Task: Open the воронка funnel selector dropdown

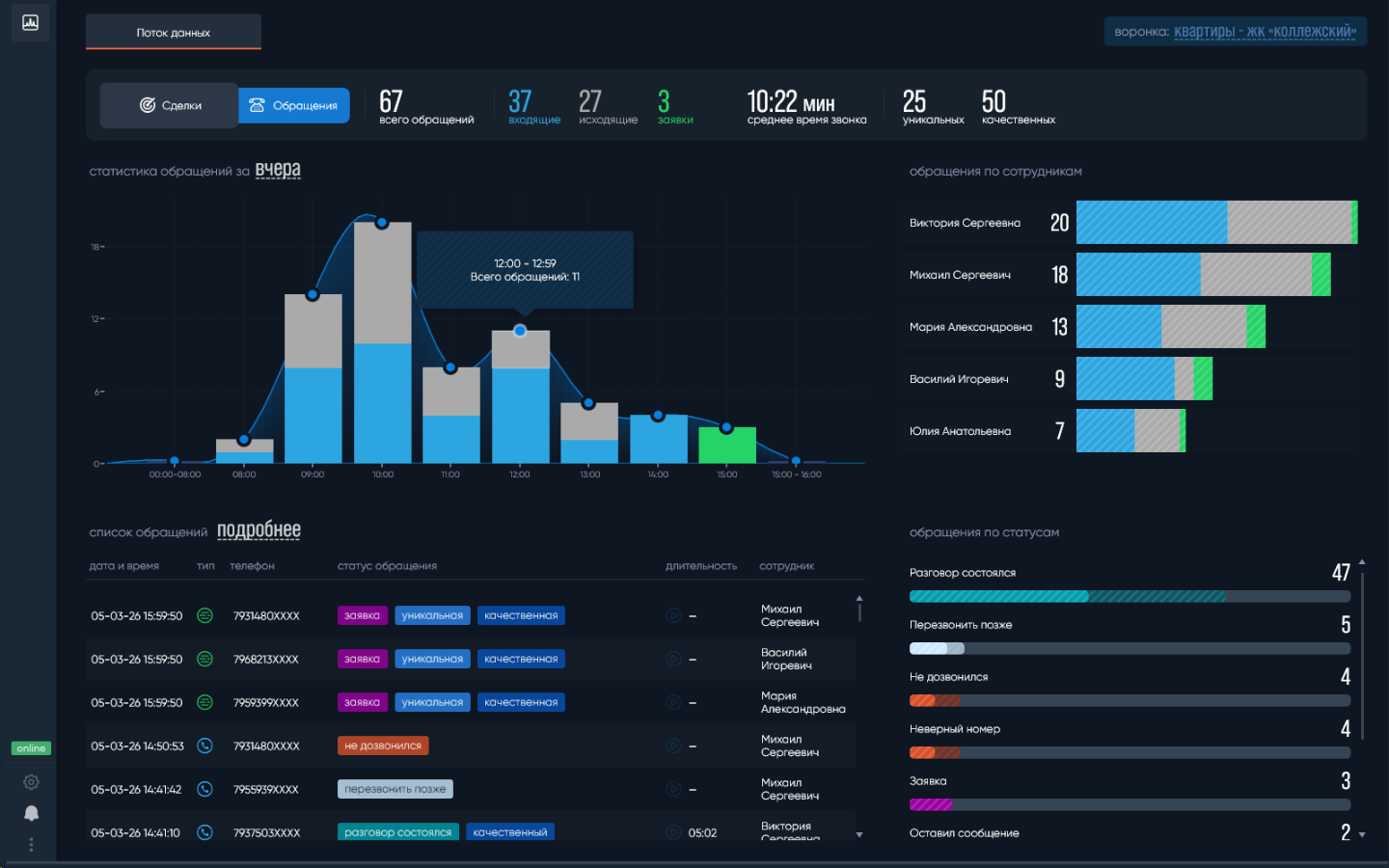Action: tap(1265, 32)
